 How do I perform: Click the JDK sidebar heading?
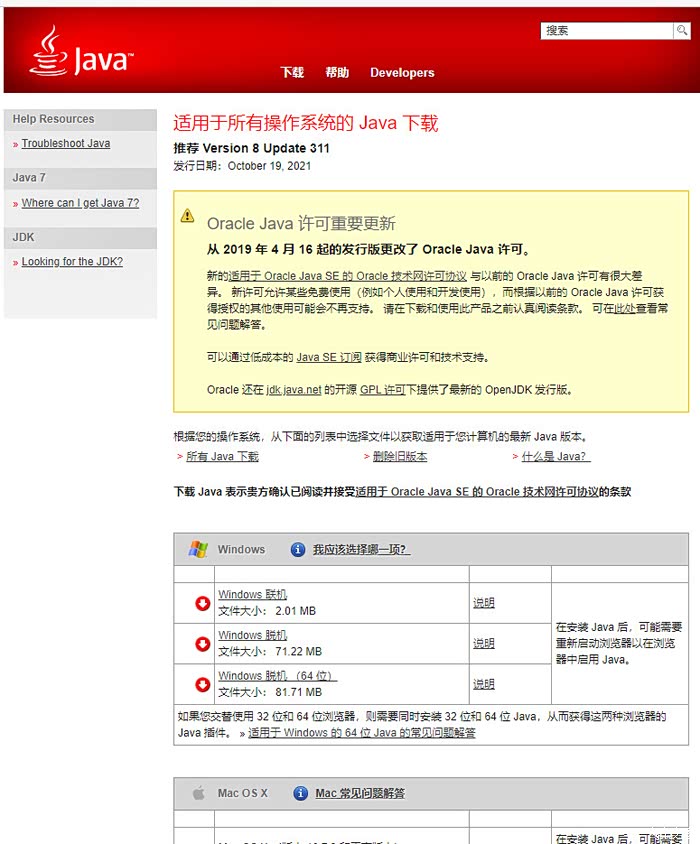[x=23, y=237]
